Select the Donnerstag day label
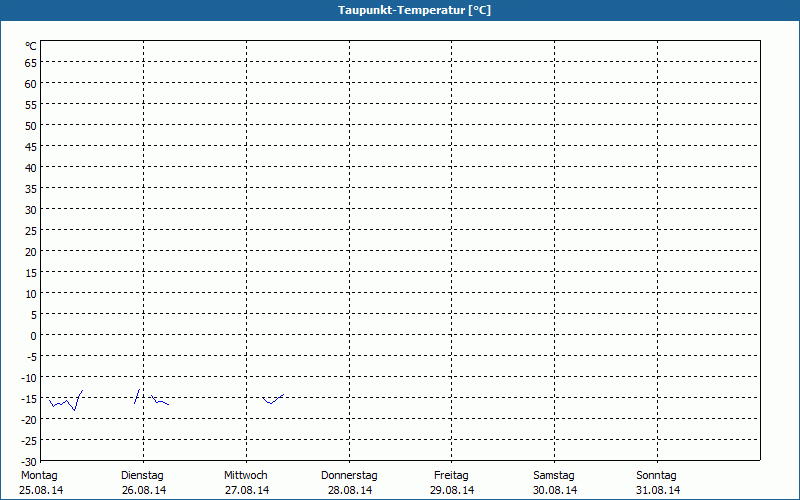This screenshot has height=500, width=800. pos(349,475)
